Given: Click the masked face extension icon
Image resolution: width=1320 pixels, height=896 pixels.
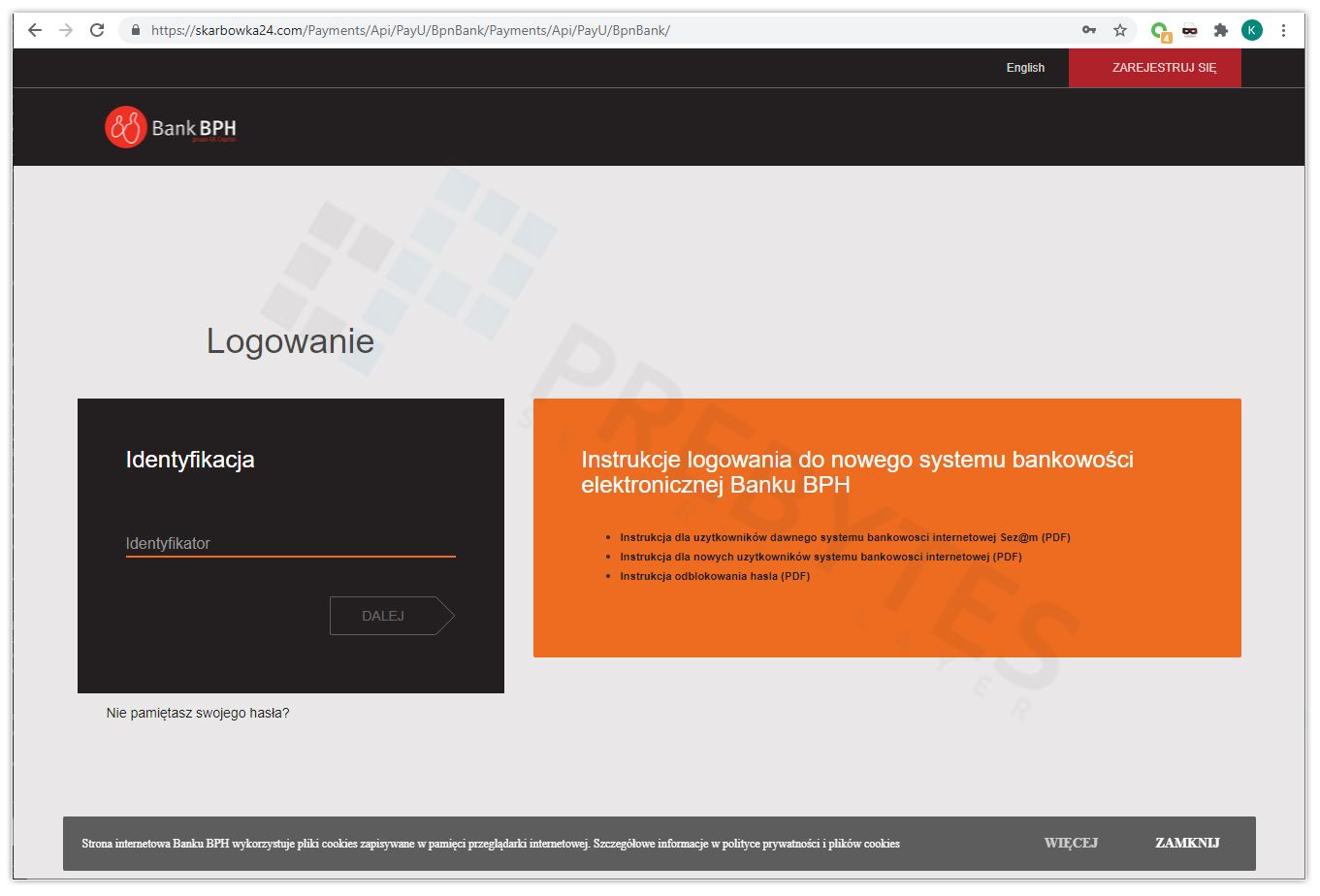Looking at the screenshot, I should (x=1190, y=30).
